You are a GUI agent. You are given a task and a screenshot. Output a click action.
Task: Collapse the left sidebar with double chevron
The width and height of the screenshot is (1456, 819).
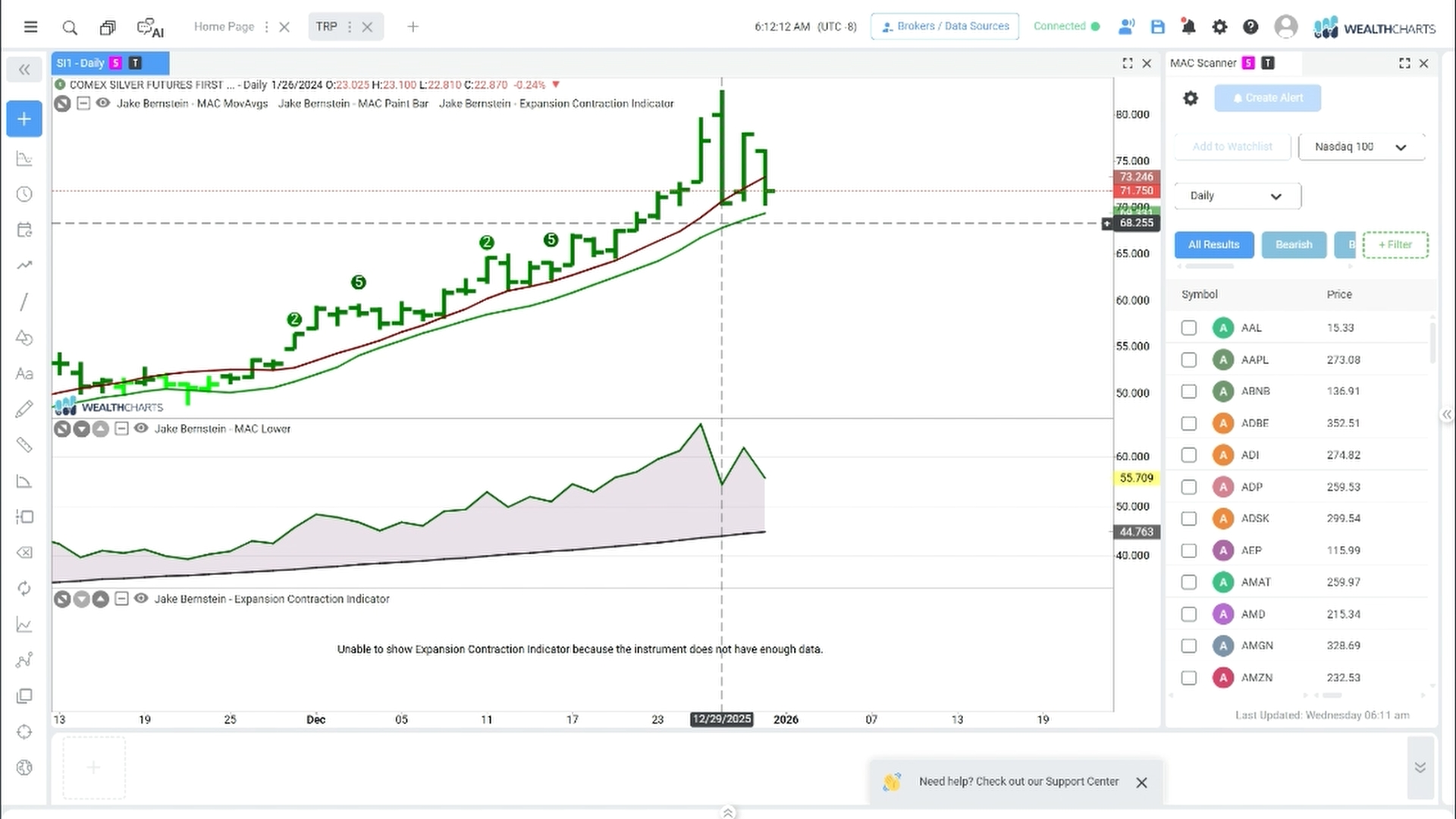click(24, 70)
